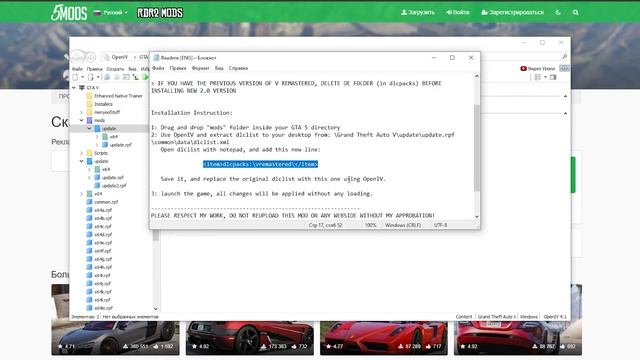Open red Ferrari Enzo thumbnail rated 4.77
This screenshot has width=640, height=360.
click(384, 338)
